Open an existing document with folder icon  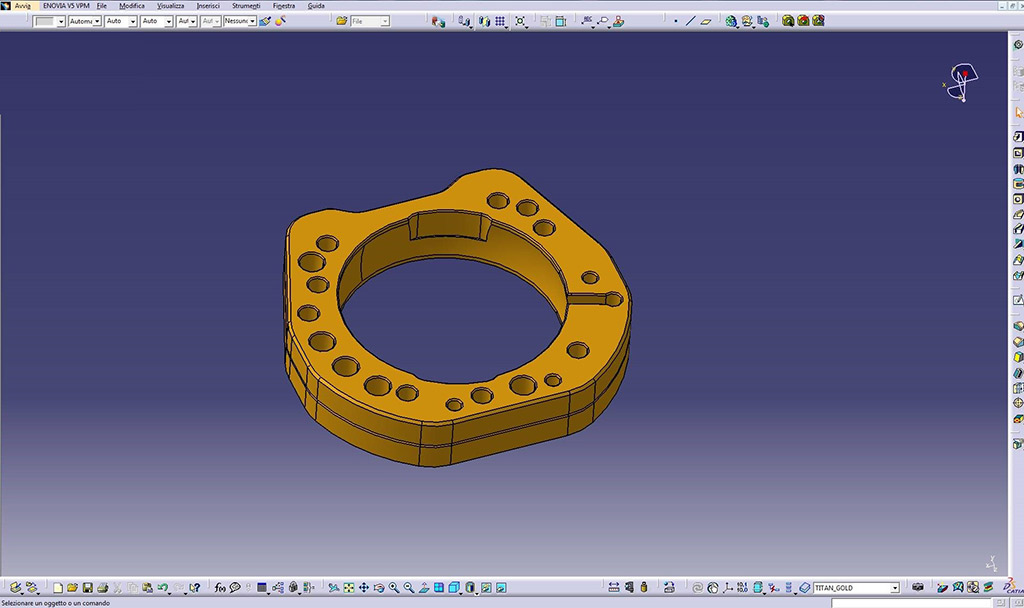point(72,588)
